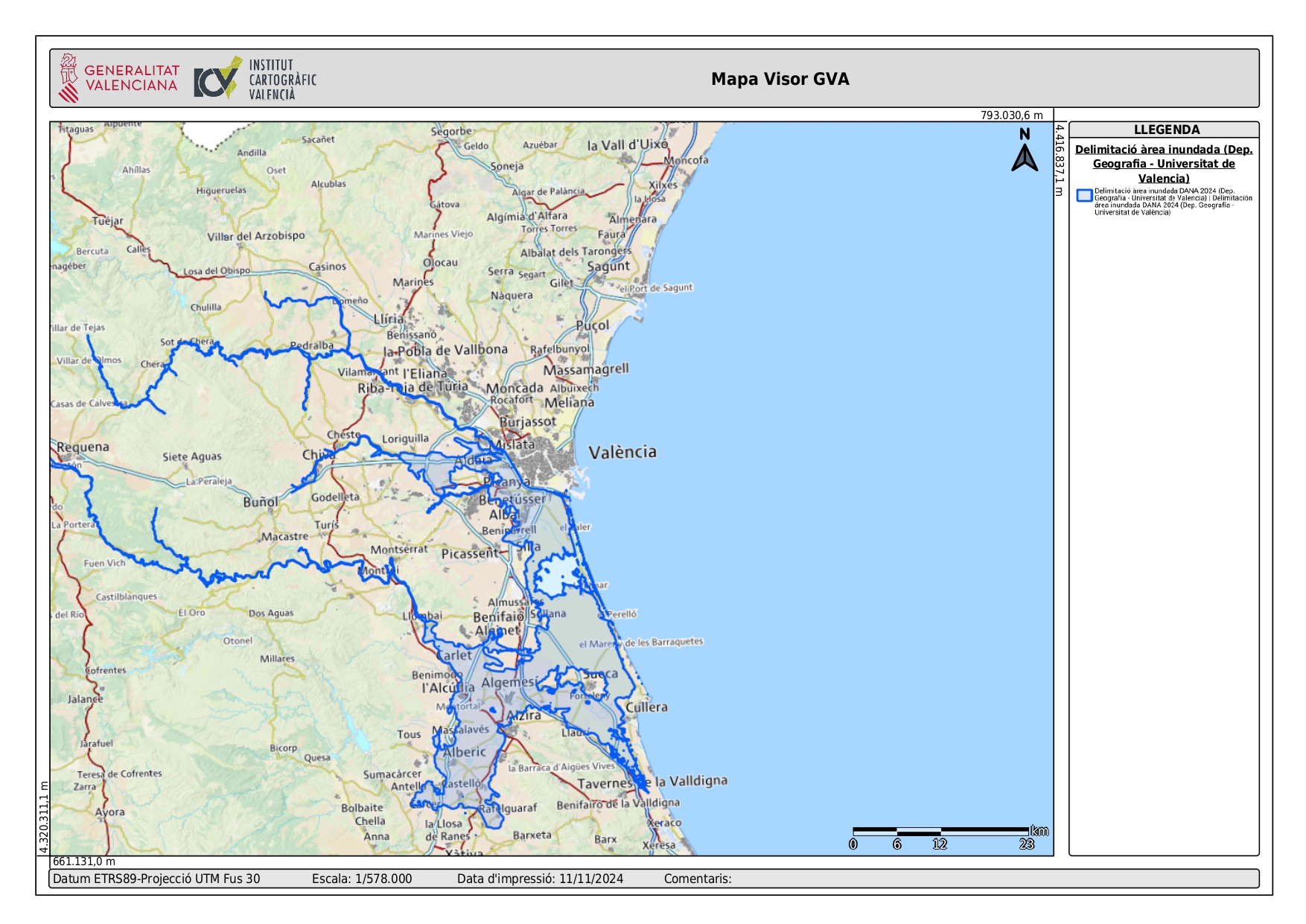The height and width of the screenshot is (924, 1306).
Task: Click the València city label on map
Action: click(622, 452)
